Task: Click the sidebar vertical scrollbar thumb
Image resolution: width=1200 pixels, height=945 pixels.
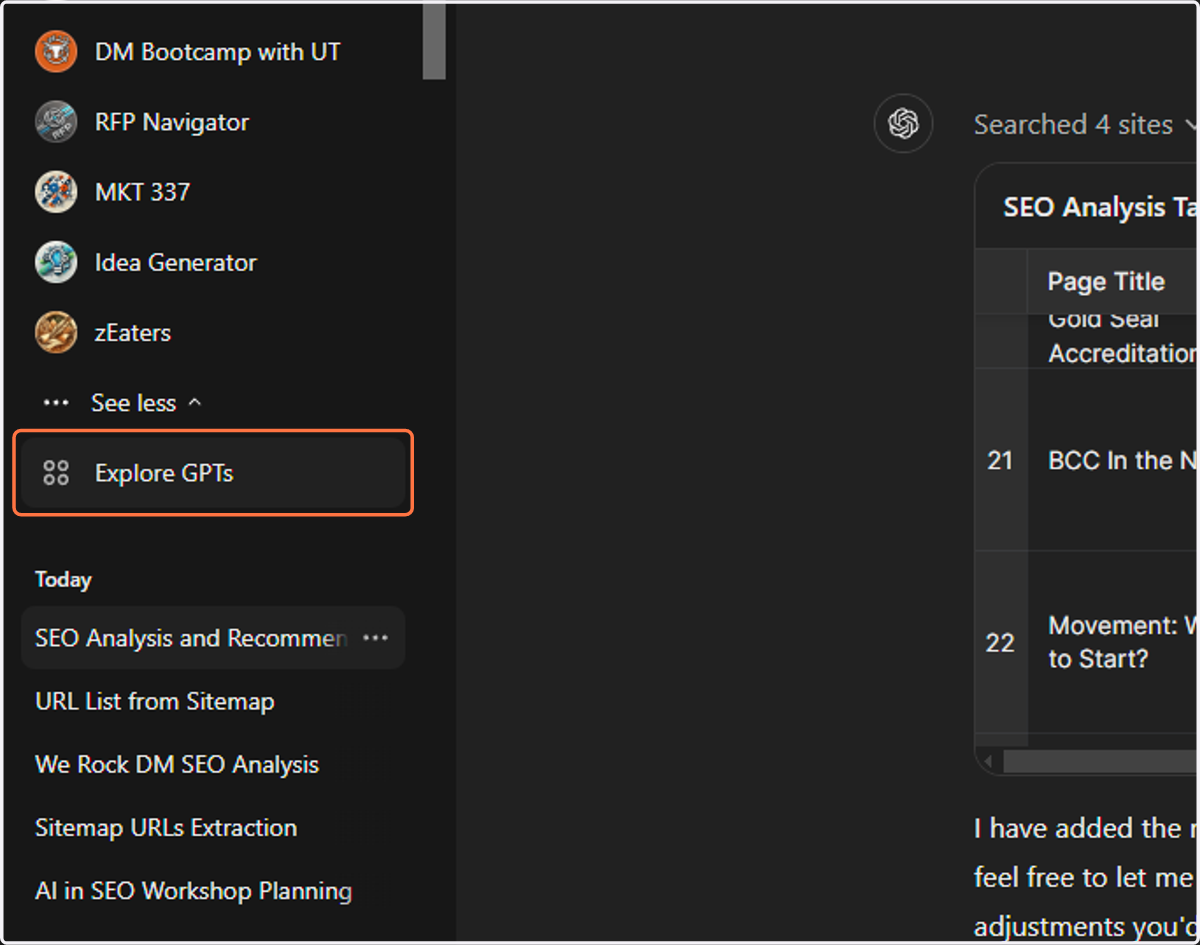Action: pos(434,40)
